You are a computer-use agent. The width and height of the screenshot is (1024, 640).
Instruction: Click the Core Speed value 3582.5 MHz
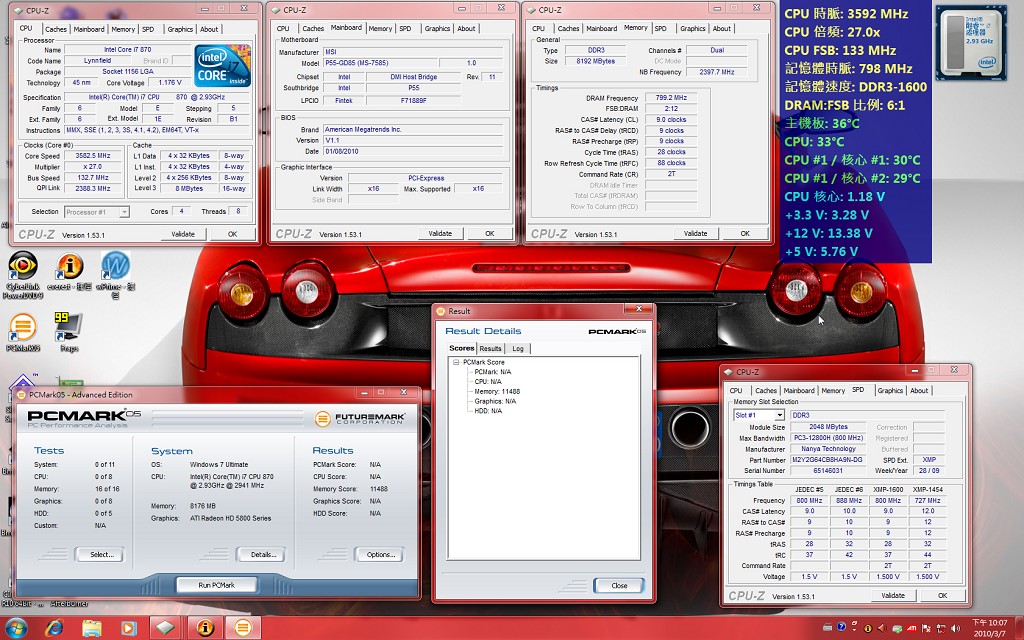click(93, 156)
